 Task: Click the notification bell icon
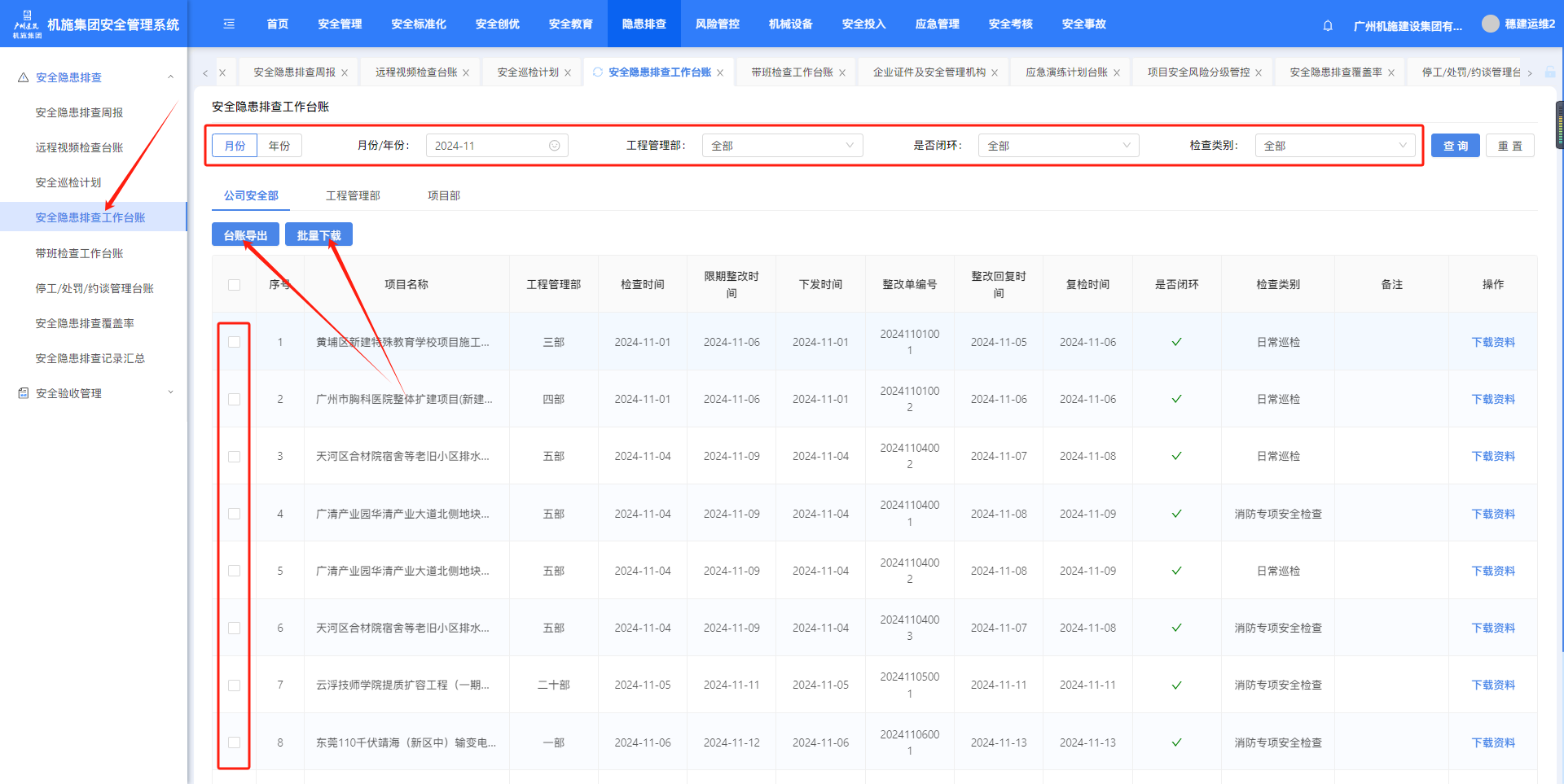1328,25
